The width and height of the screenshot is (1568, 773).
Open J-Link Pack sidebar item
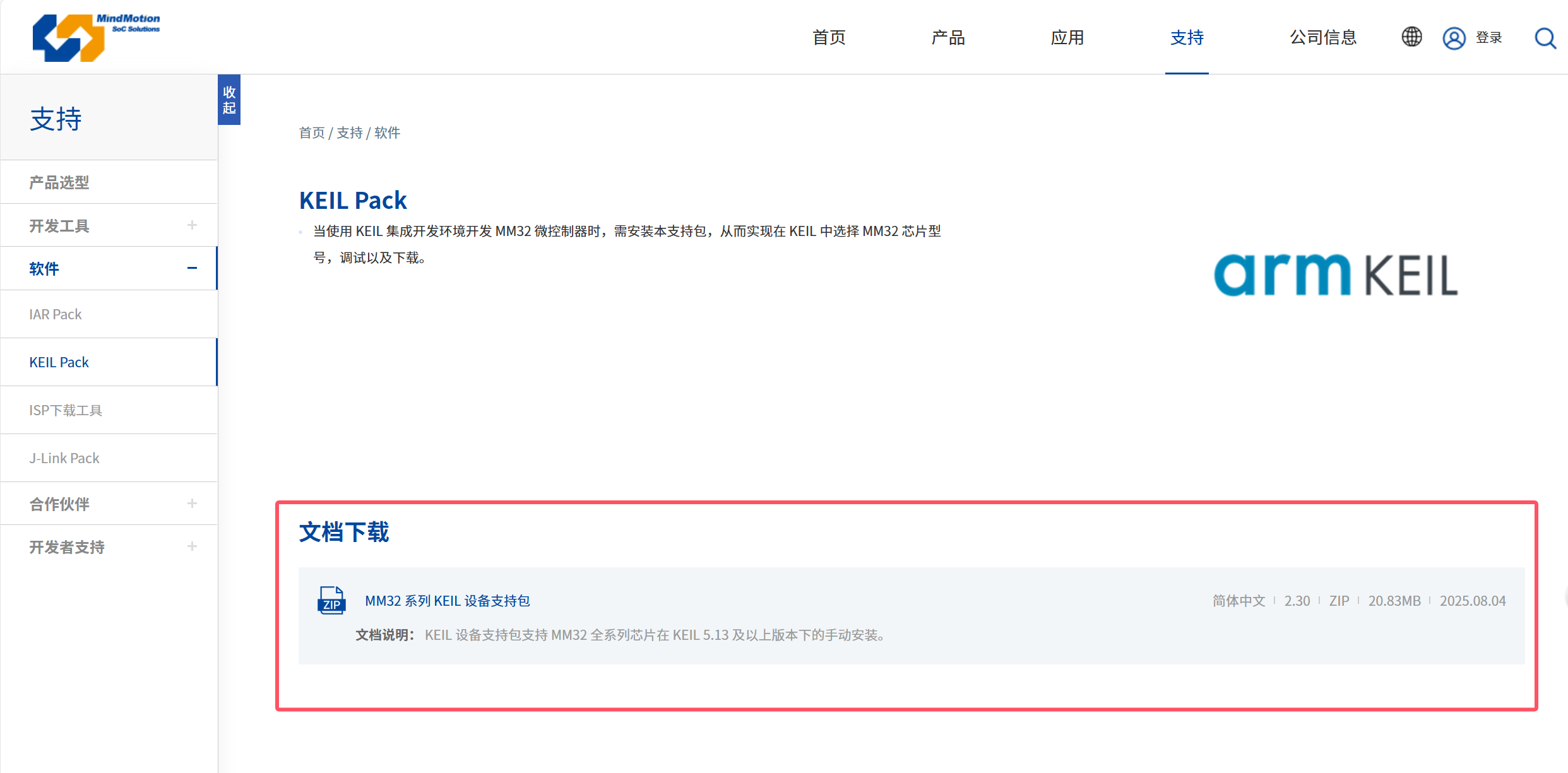pyautogui.click(x=64, y=458)
